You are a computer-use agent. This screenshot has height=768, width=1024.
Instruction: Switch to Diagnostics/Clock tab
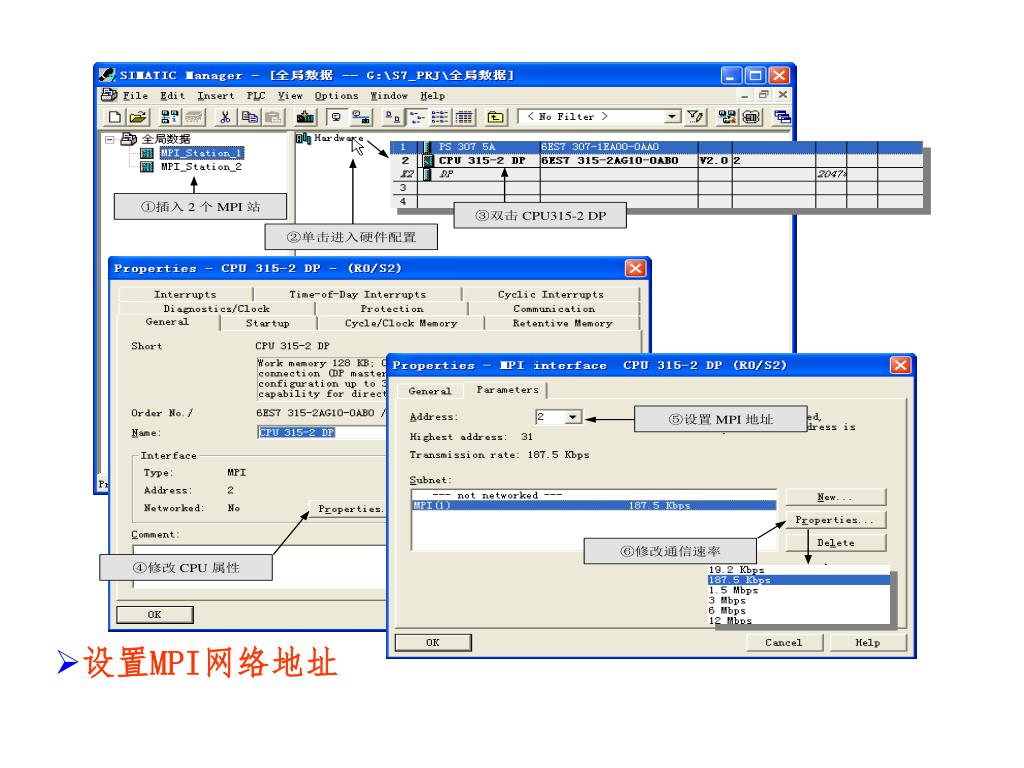[x=216, y=309]
